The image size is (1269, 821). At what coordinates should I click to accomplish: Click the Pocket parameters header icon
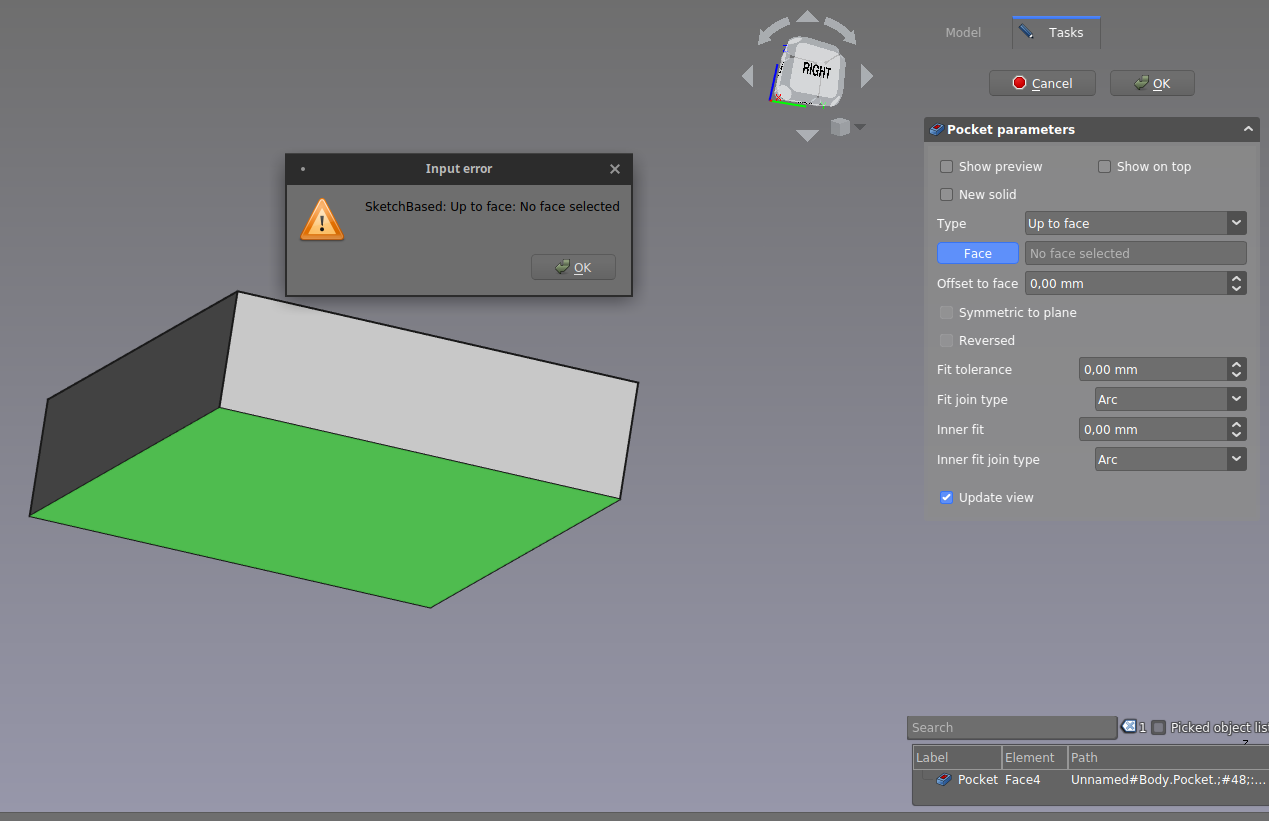(936, 129)
